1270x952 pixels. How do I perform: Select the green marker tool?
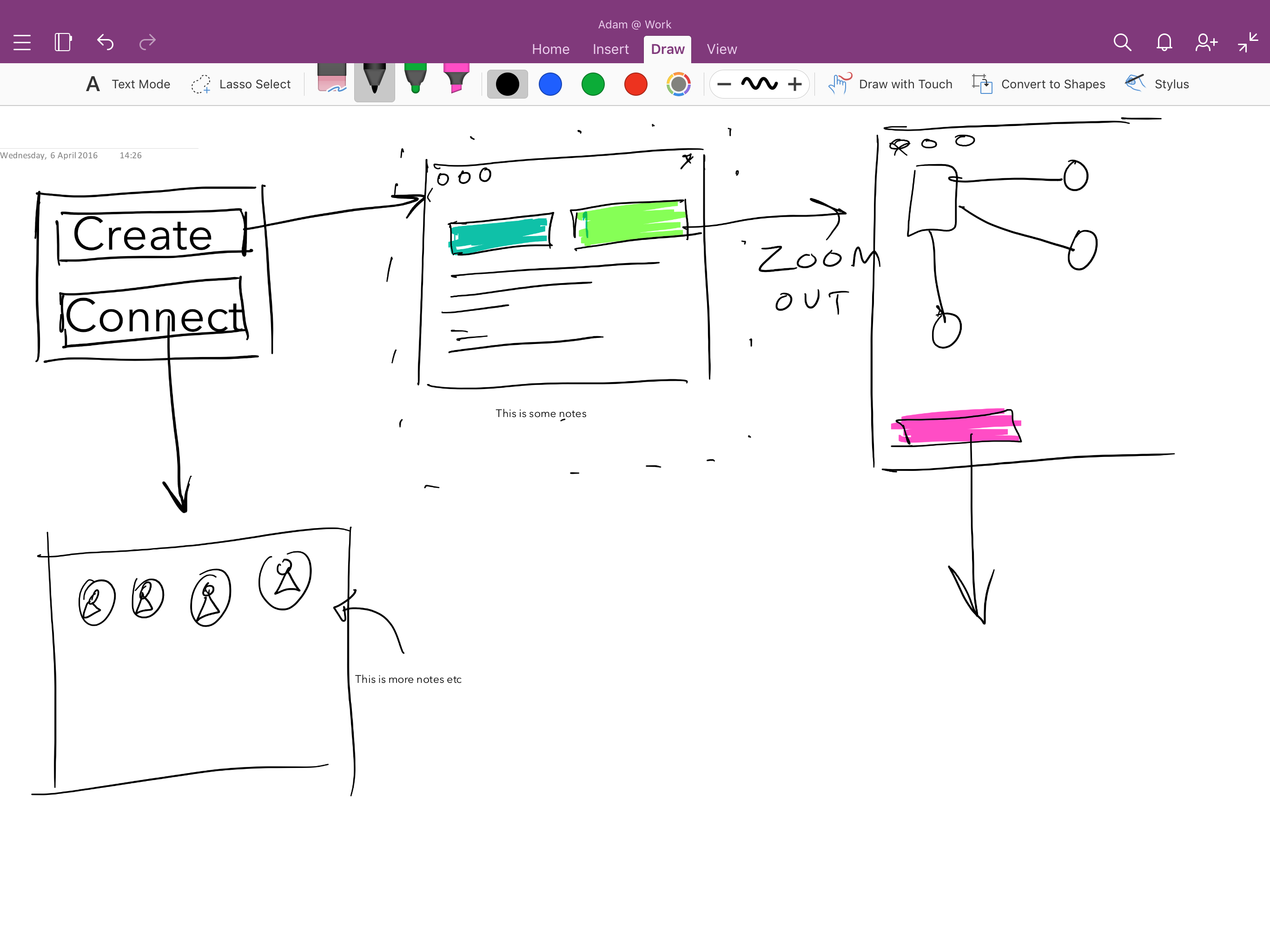pos(415,79)
